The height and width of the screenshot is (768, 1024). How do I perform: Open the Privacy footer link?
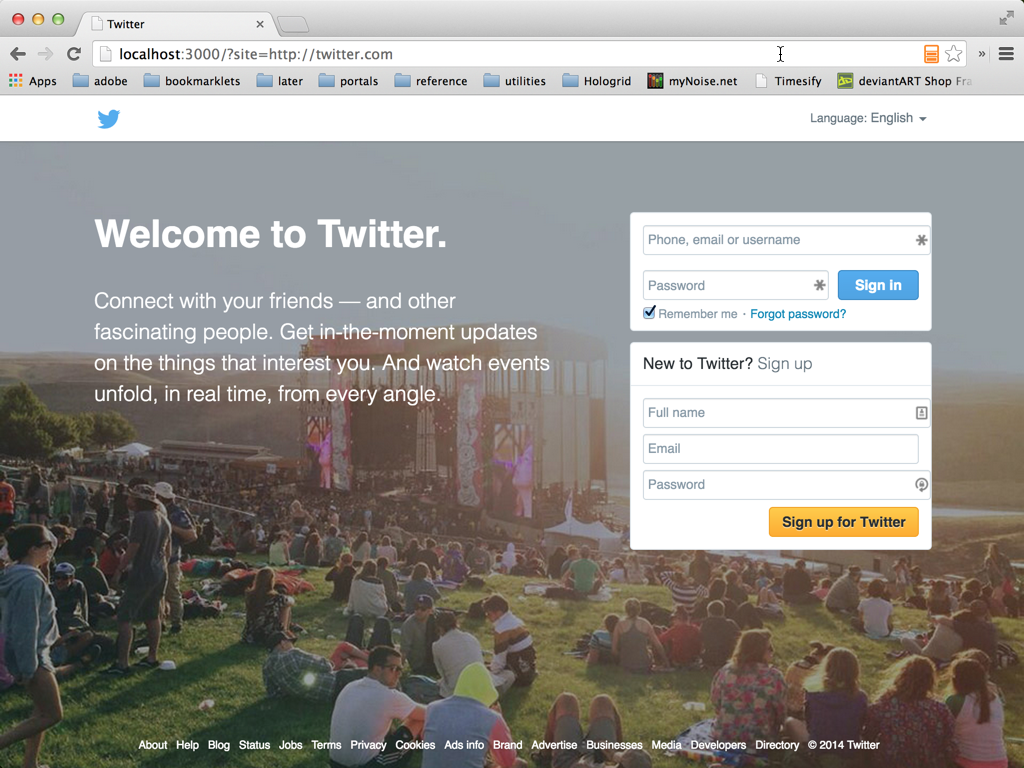[x=368, y=745]
